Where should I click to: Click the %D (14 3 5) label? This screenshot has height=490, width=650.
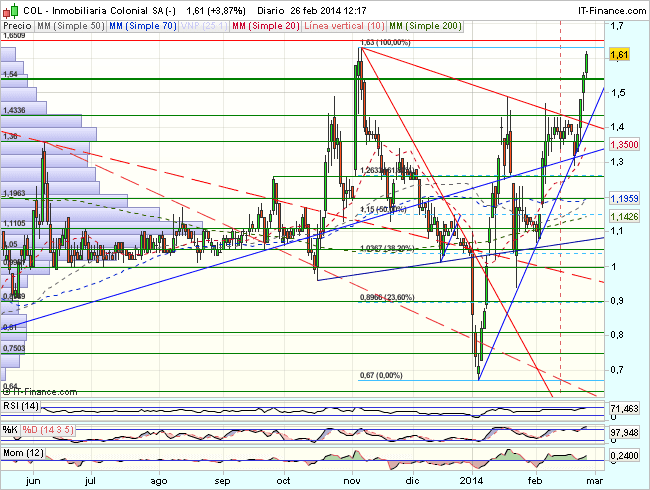[x=48, y=430]
